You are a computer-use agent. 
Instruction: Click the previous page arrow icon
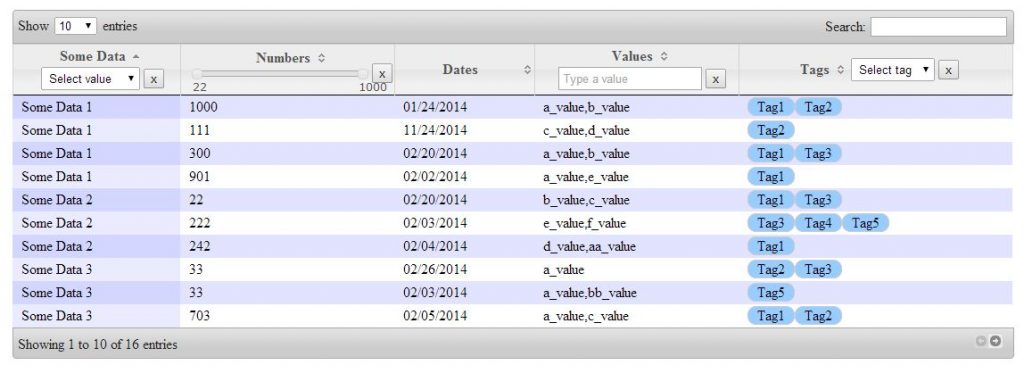pyautogui.click(x=981, y=341)
